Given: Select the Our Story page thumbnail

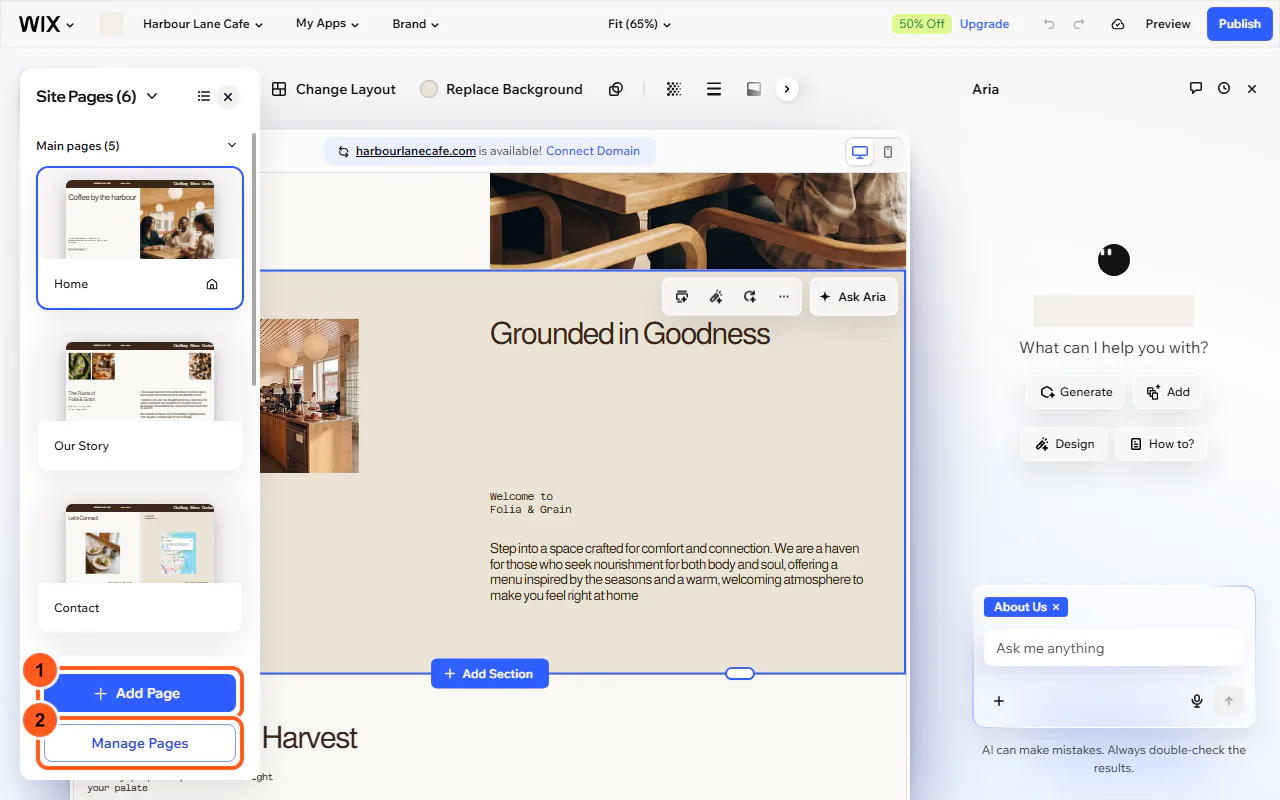Looking at the screenshot, I should [140, 381].
